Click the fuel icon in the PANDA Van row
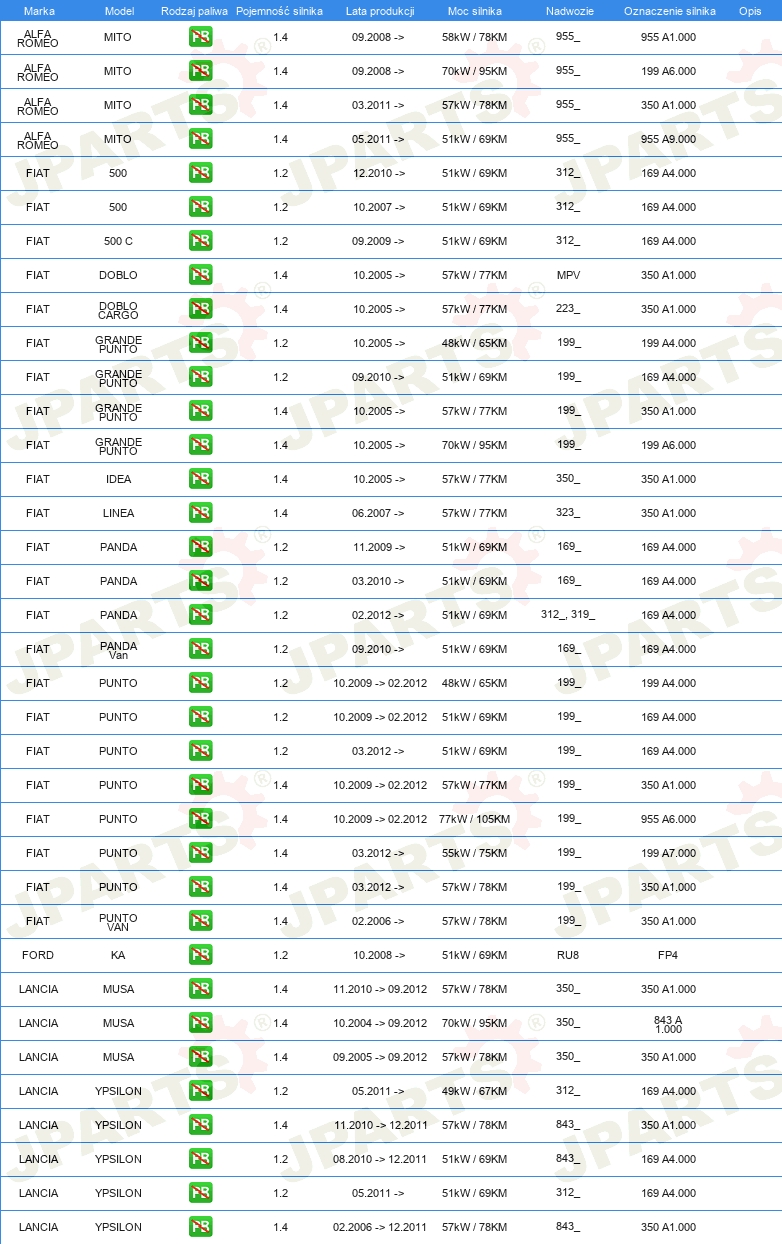 pos(200,649)
